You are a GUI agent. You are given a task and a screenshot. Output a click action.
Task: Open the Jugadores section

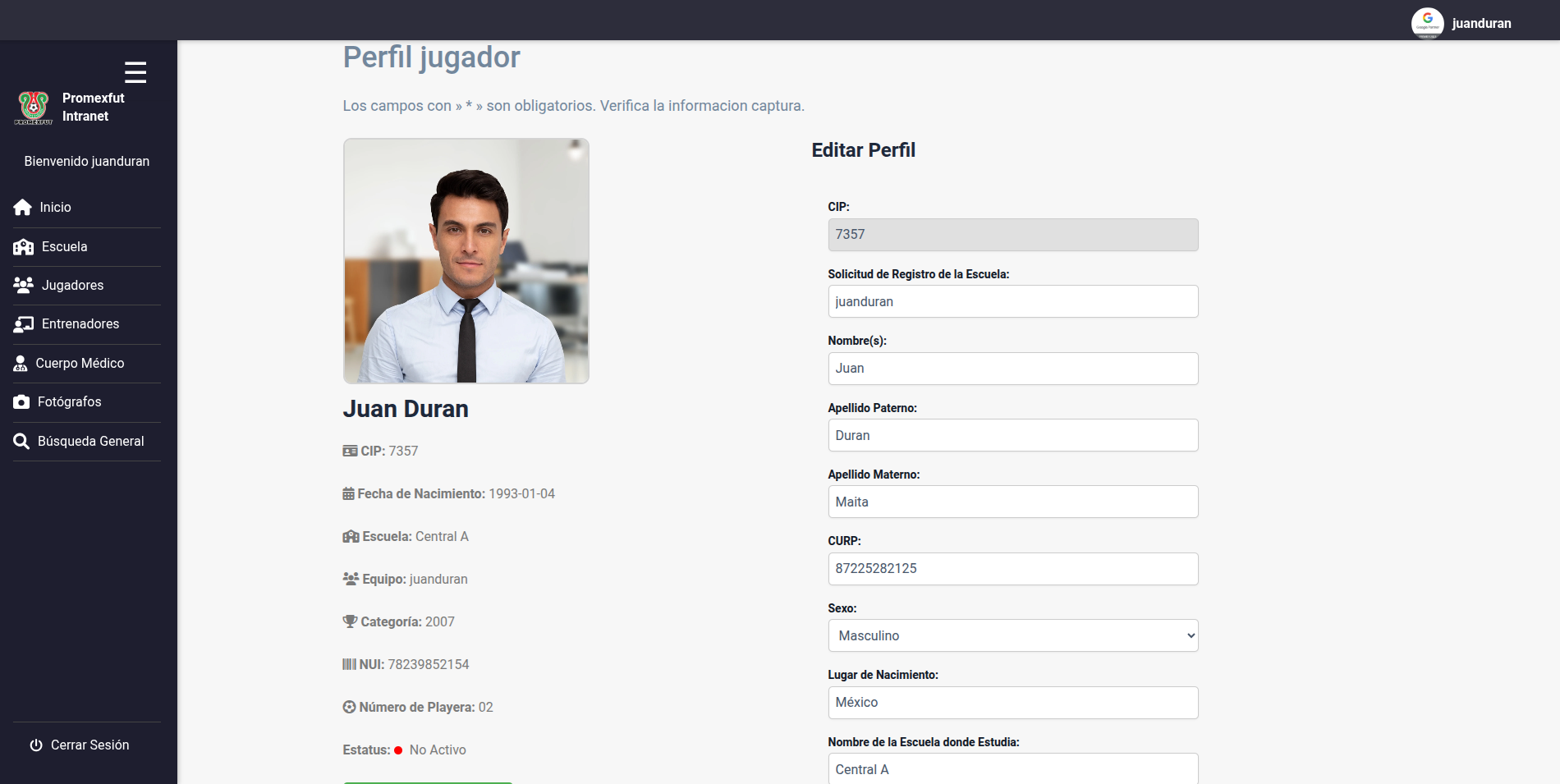(72, 285)
